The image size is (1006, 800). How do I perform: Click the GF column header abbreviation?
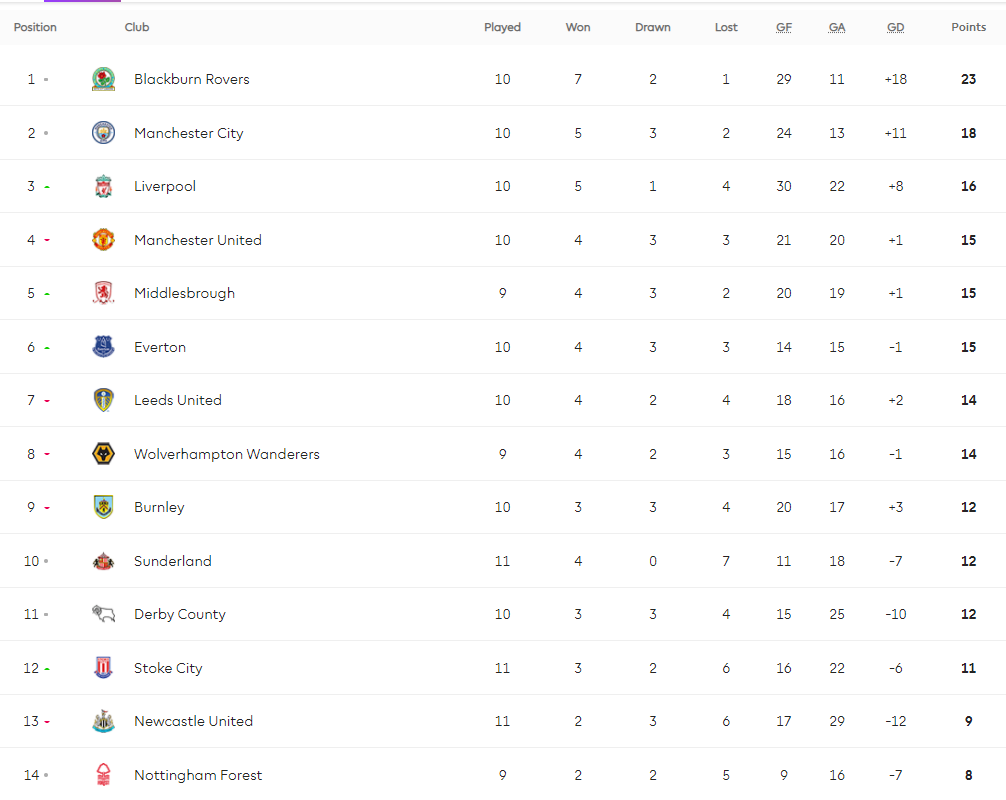[x=784, y=27]
